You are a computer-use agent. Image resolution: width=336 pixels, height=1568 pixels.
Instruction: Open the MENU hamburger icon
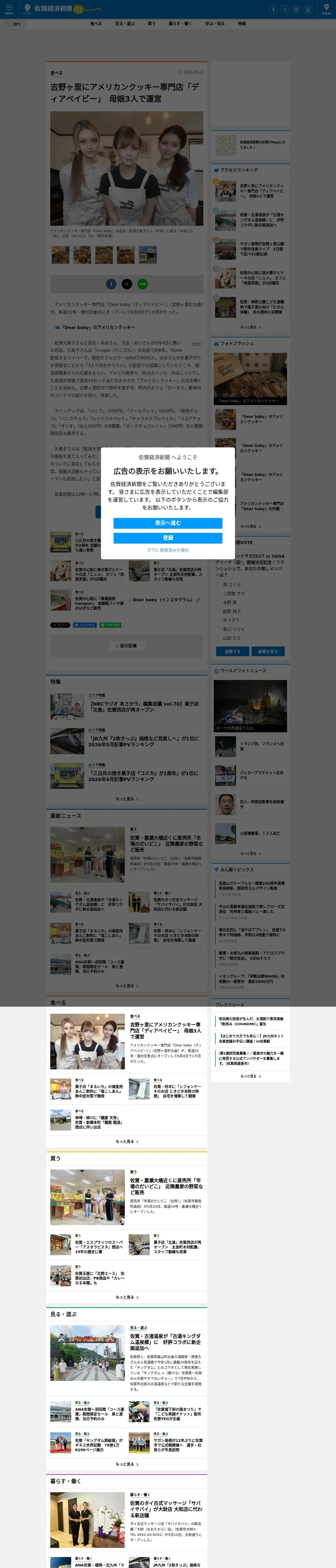tap(9, 9)
